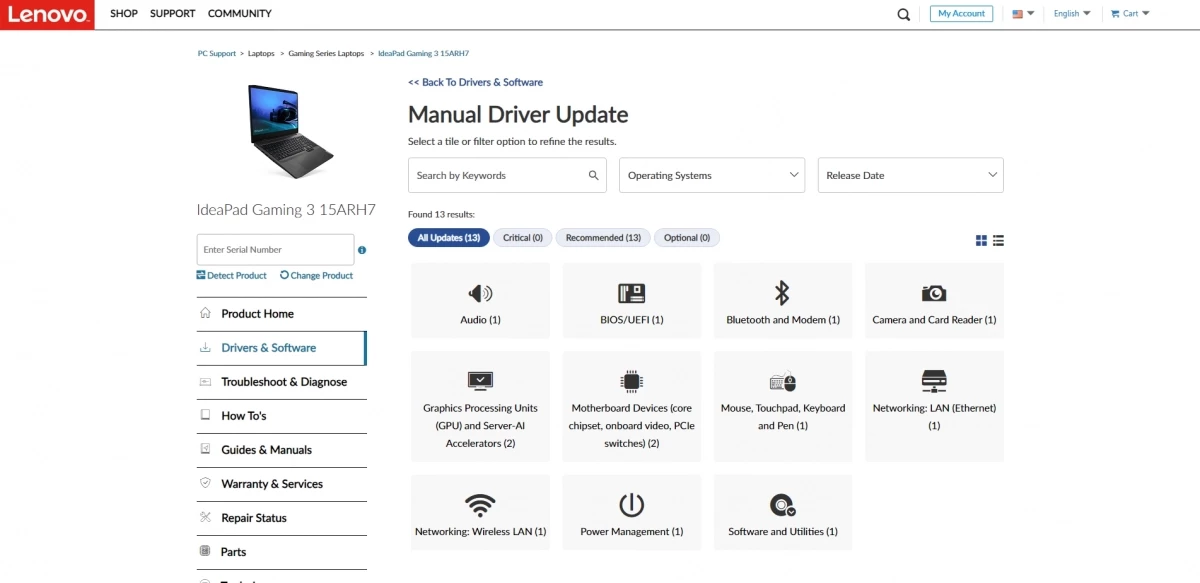Open the country flag dropdown arrow

(1031, 13)
